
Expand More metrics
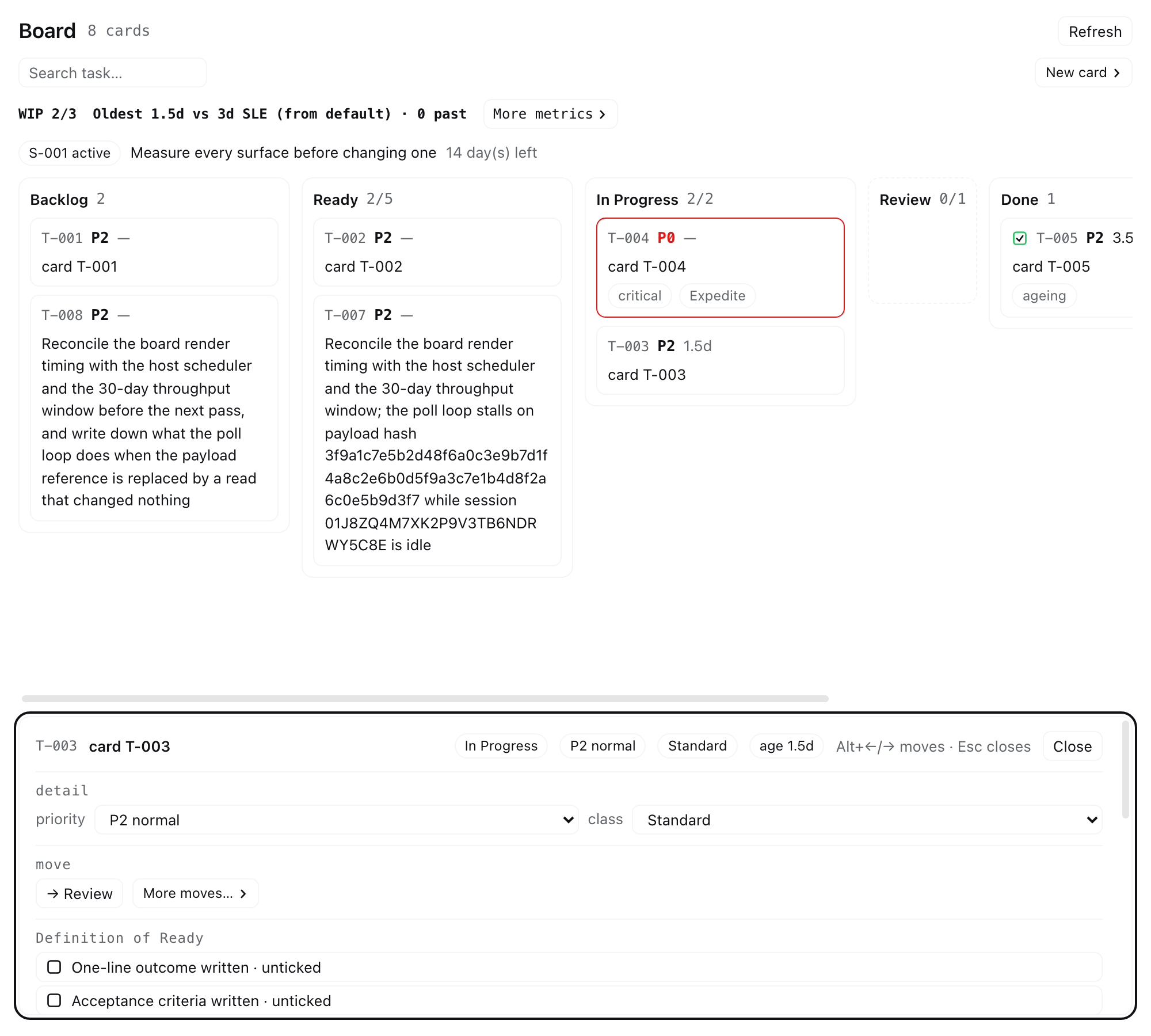(550, 114)
